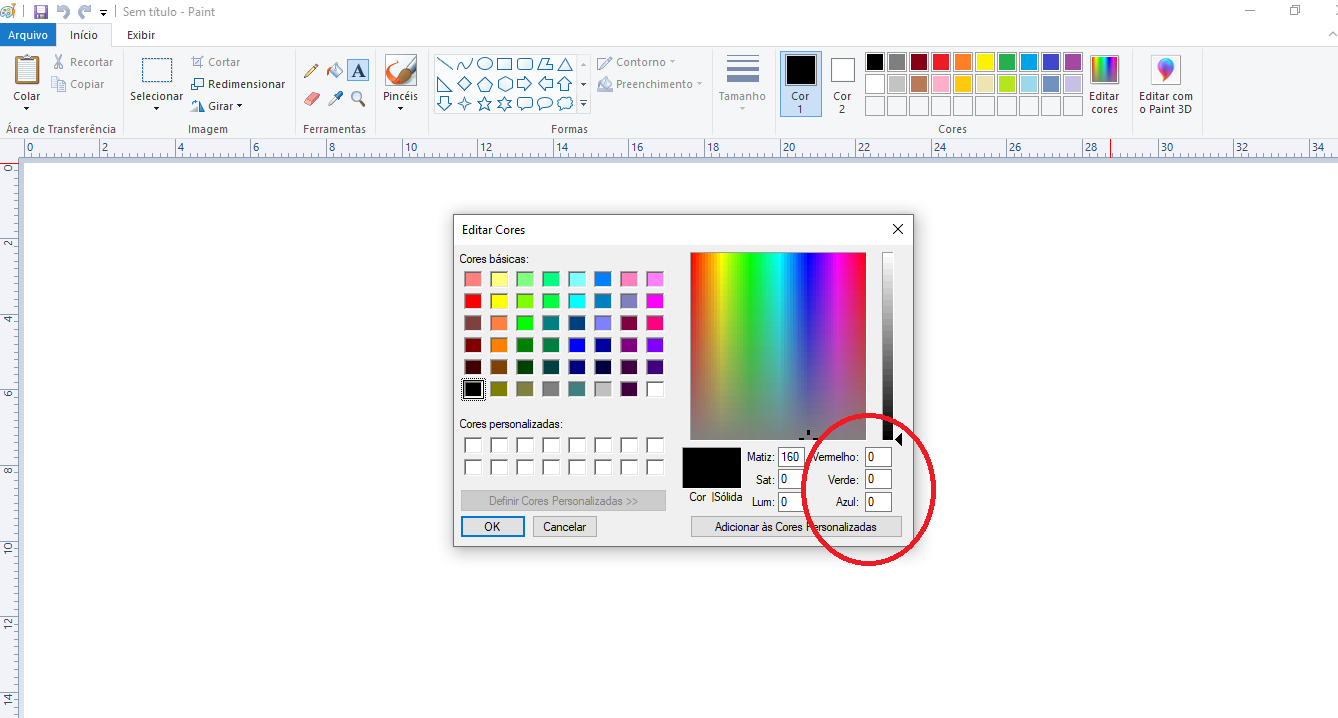
Task: Select the Color picker eyedropper tool
Action: tap(335, 99)
